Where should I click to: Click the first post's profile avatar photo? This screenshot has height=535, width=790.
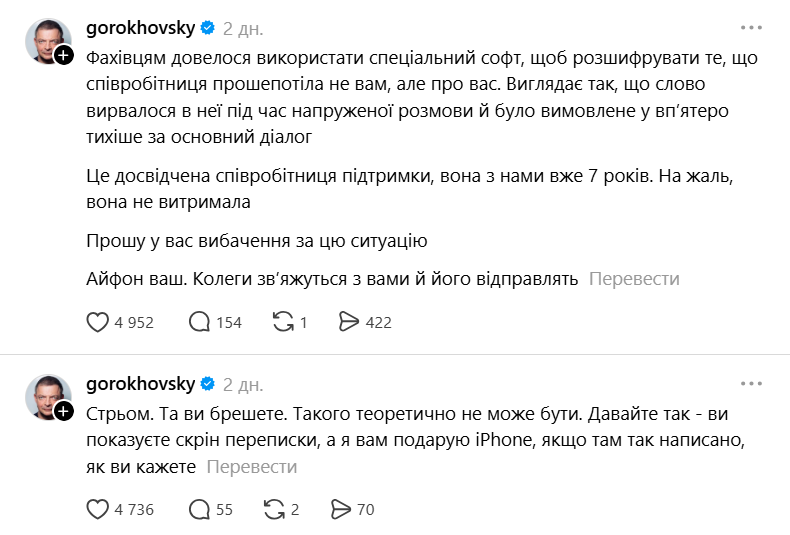pos(48,41)
